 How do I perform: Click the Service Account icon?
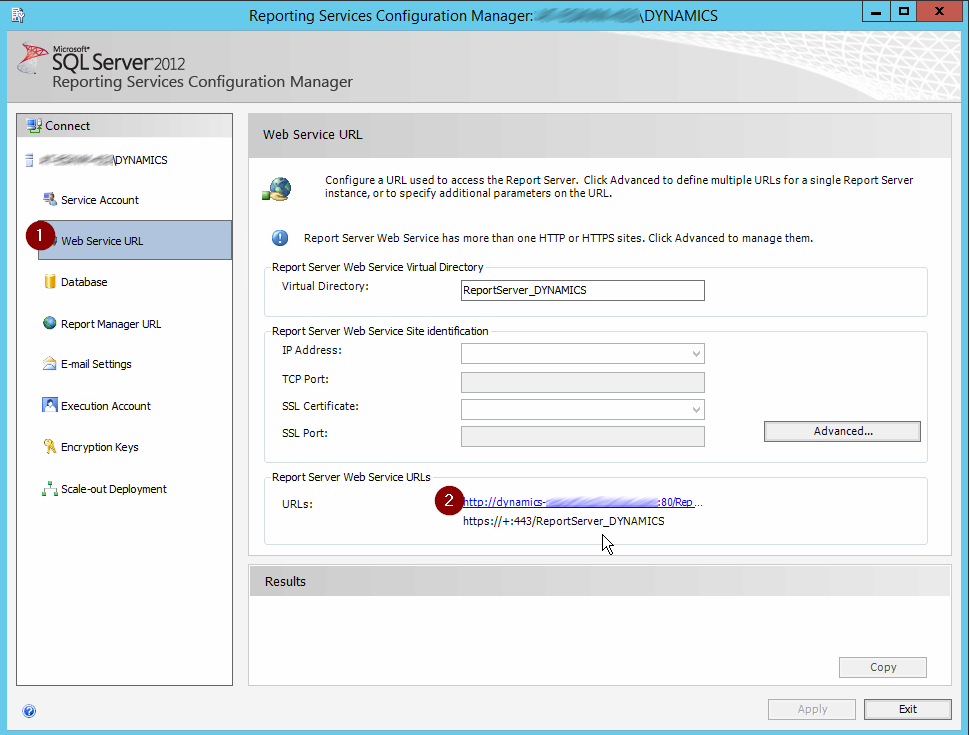pos(49,199)
